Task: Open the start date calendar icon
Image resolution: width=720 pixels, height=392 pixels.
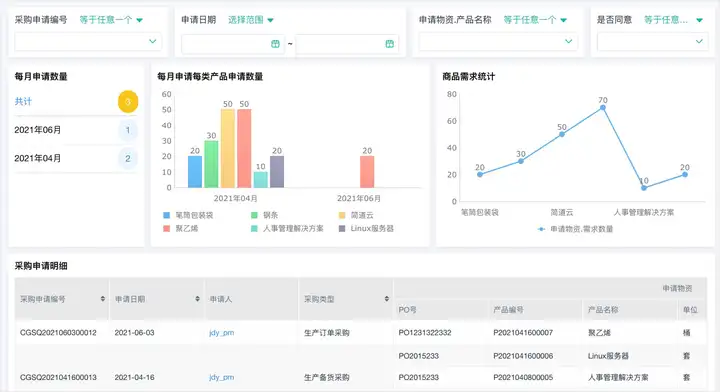Action: (275, 44)
